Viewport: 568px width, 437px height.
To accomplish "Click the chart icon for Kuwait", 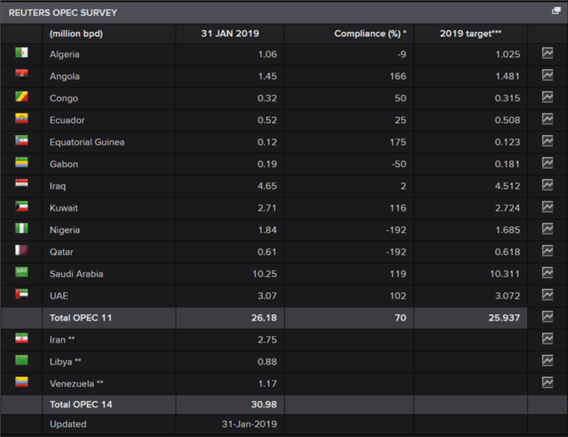I will click(x=547, y=207).
